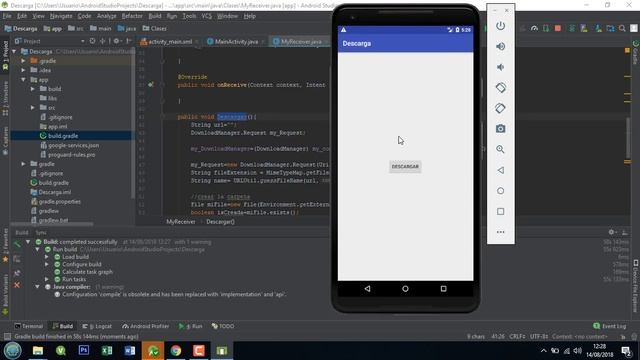Click stop red square toolbar icon
The image size is (640, 360).
click(558, 28)
